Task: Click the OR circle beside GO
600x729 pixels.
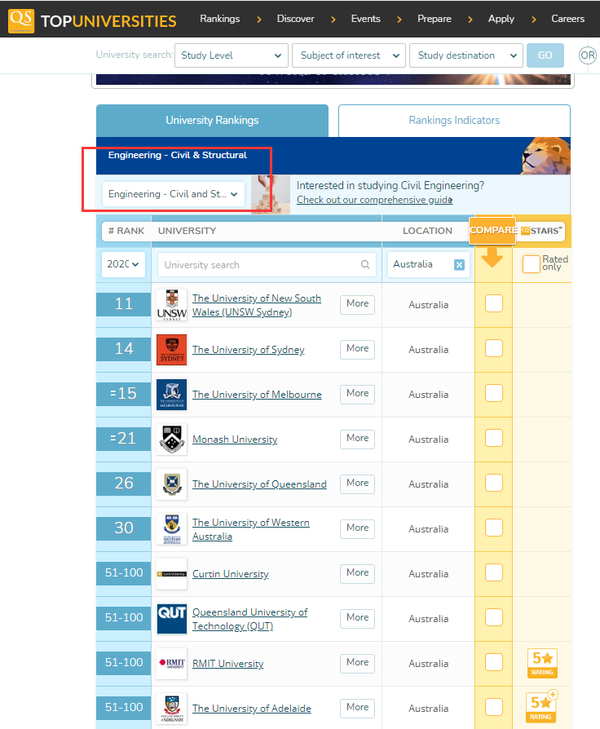Action: [587, 55]
